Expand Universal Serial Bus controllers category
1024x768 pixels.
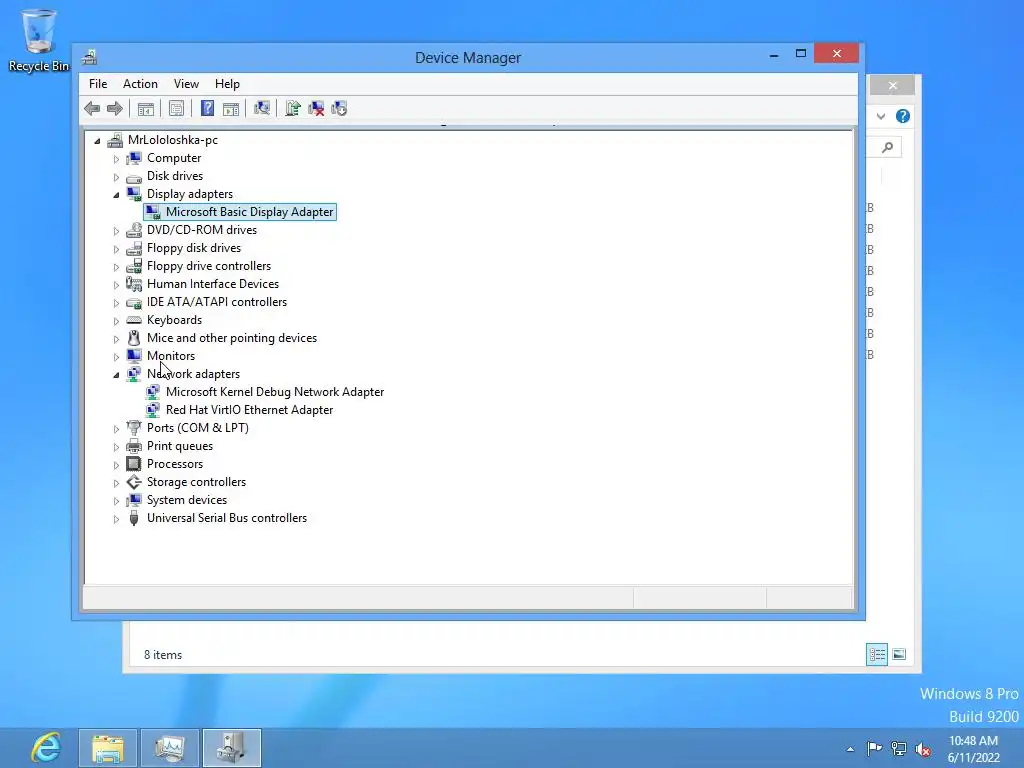116,519
